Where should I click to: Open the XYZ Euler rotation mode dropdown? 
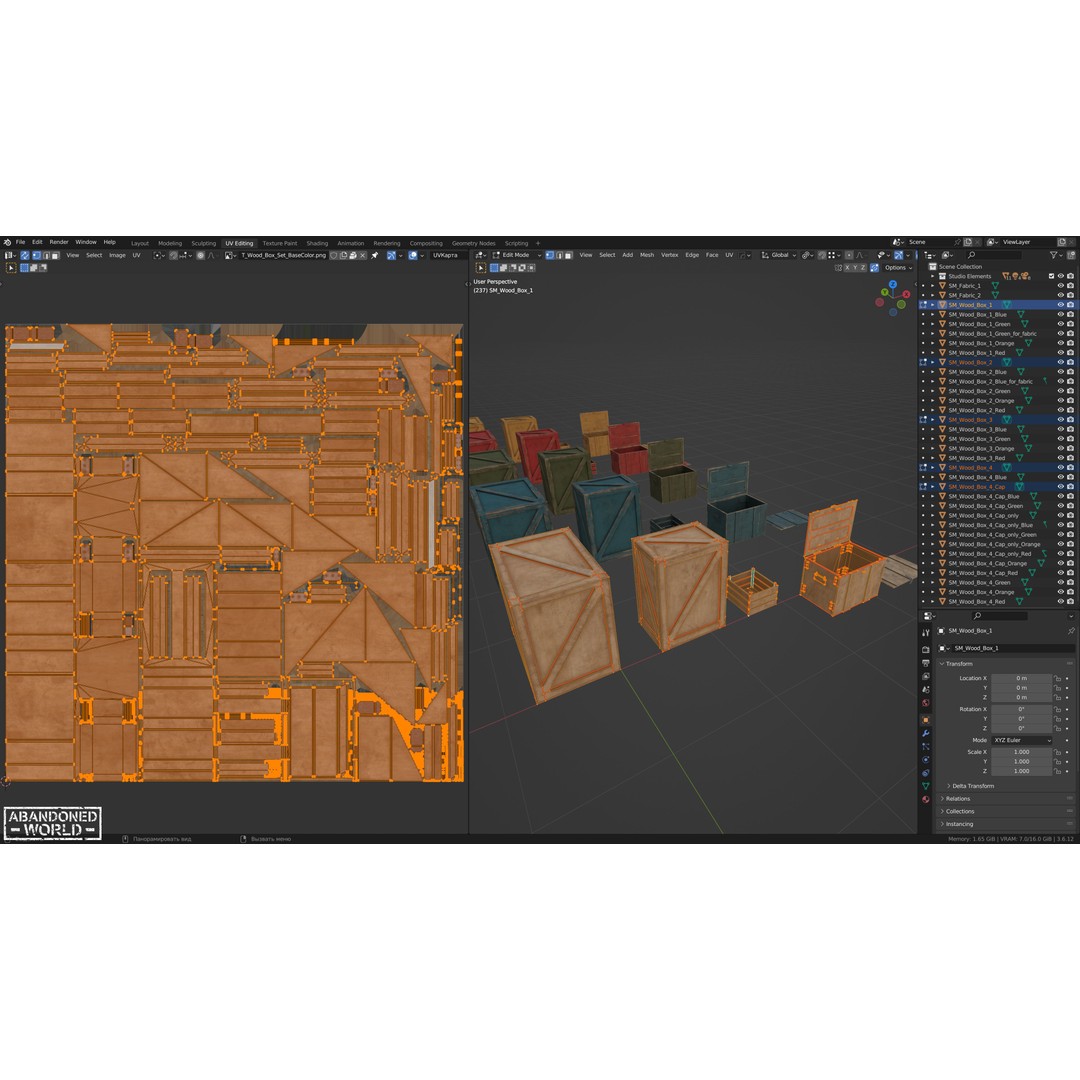tap(1022, 740)
